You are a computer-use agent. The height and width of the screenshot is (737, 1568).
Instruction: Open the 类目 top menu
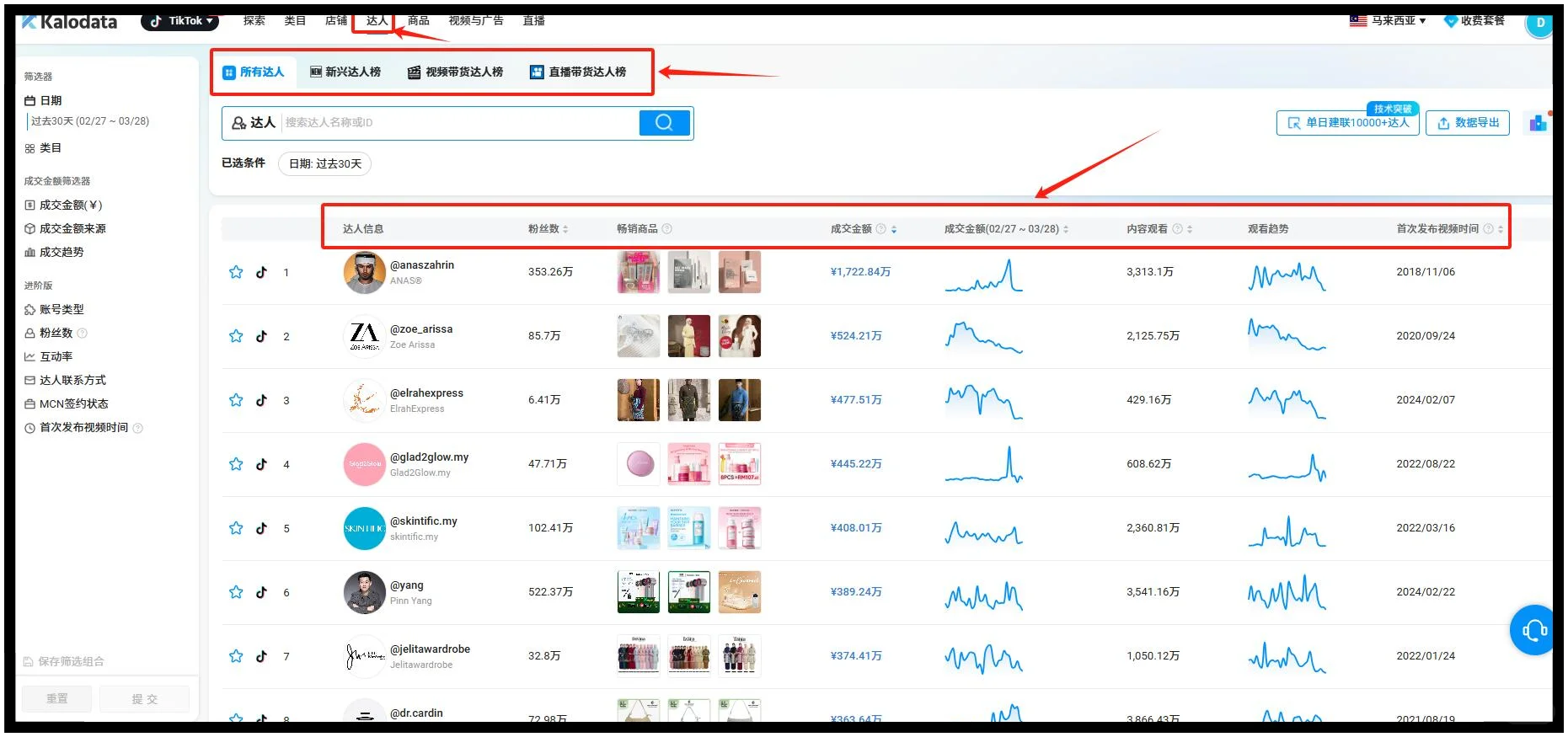295,21
